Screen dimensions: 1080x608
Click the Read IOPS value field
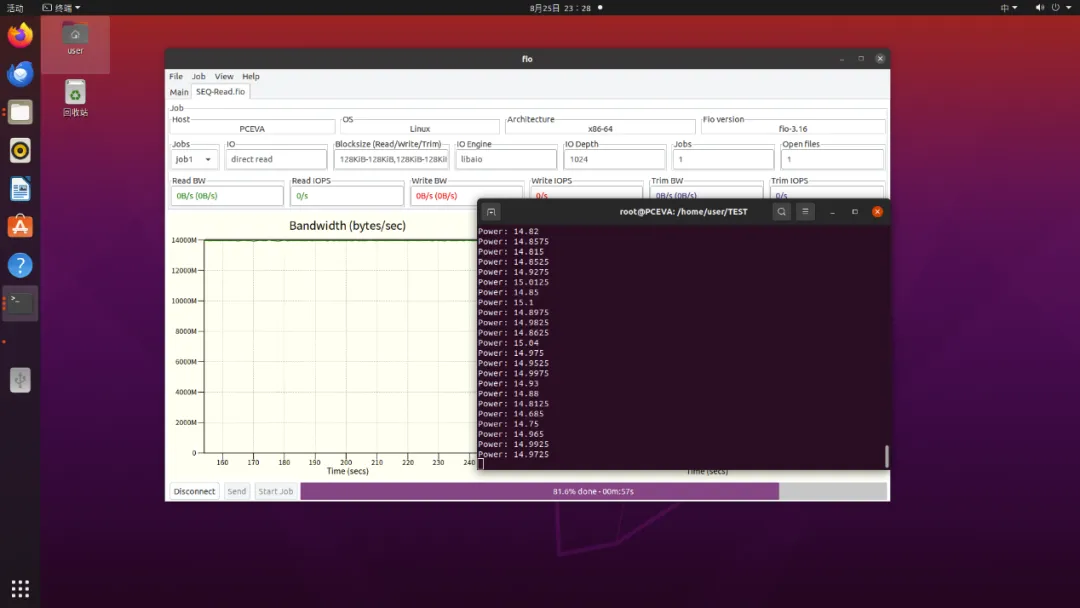pos(346,196)
